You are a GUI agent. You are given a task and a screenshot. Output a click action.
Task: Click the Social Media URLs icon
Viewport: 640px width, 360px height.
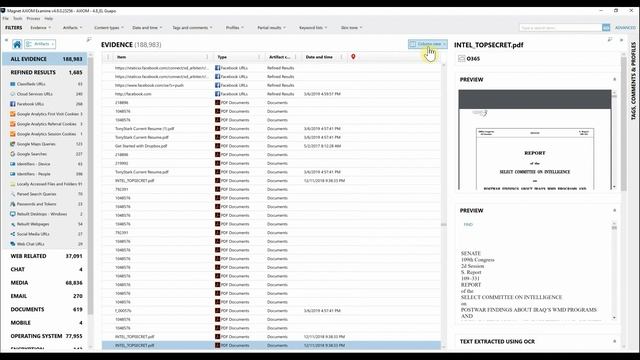coord(13,234)
